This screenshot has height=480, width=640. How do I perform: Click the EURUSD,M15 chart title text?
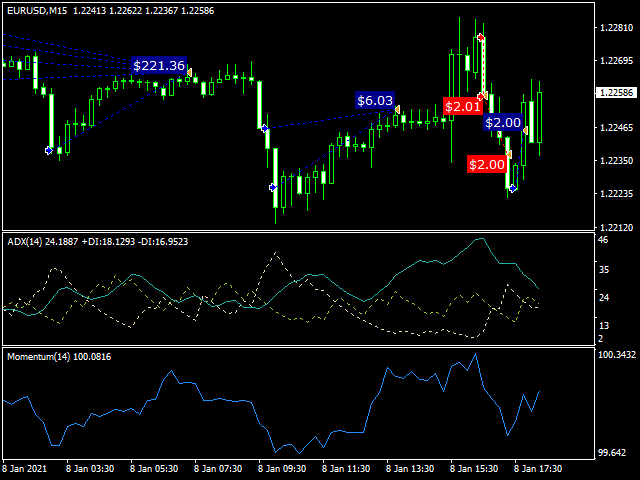37,11
